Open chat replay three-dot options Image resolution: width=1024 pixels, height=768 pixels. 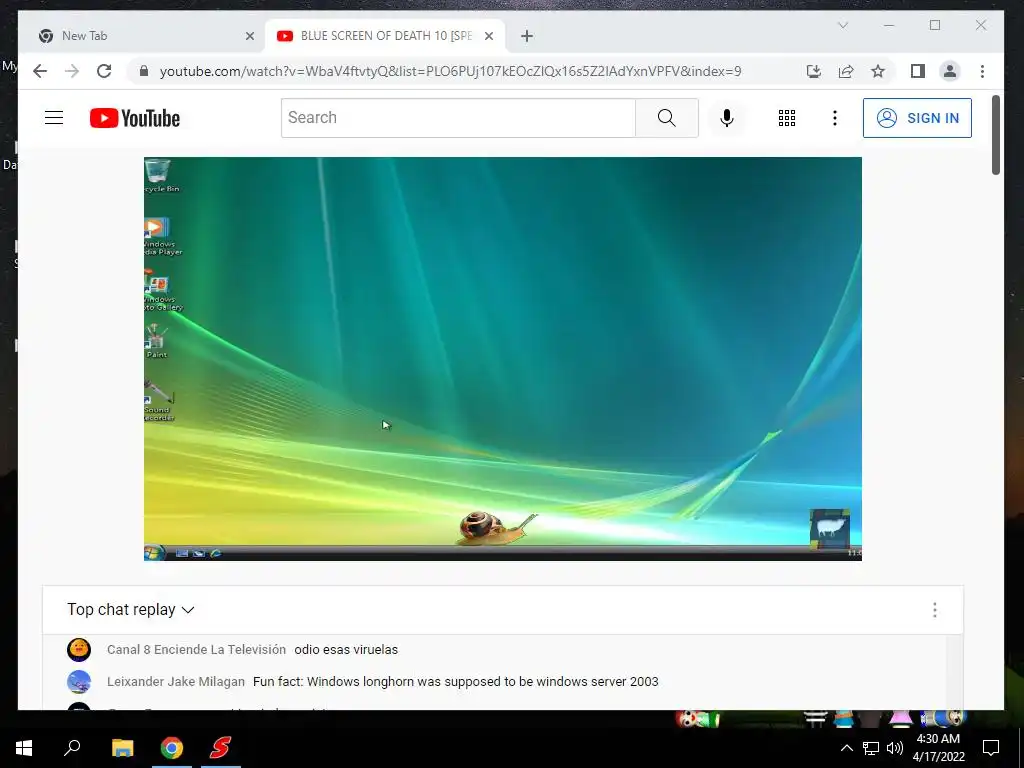935,609
